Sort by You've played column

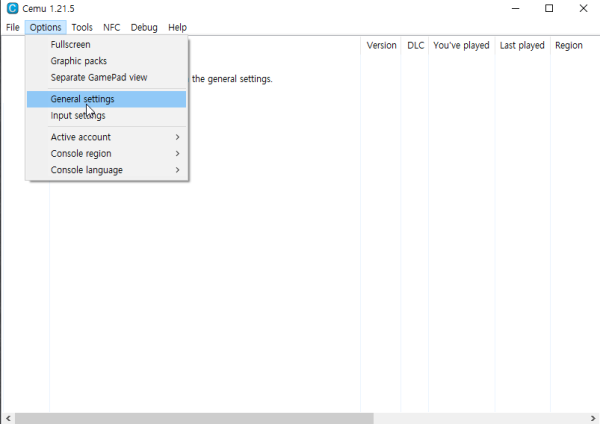pyautogui.click(x=461, y=45)
